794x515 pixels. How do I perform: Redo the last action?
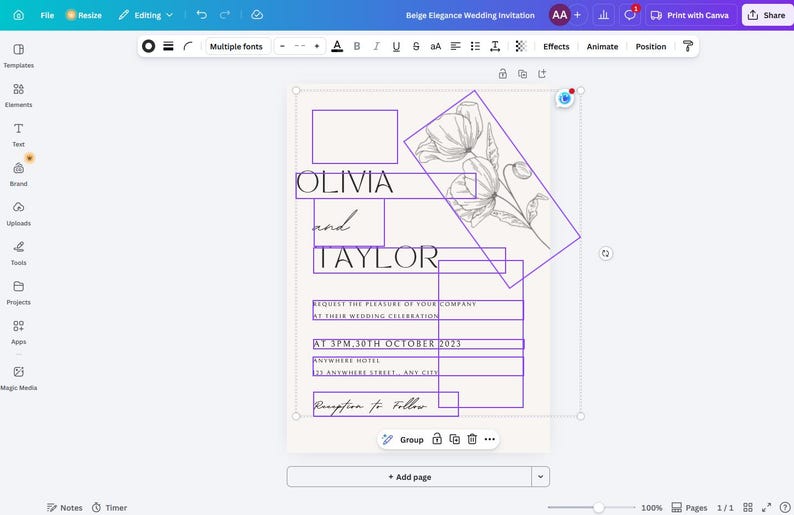pos(225,15)
